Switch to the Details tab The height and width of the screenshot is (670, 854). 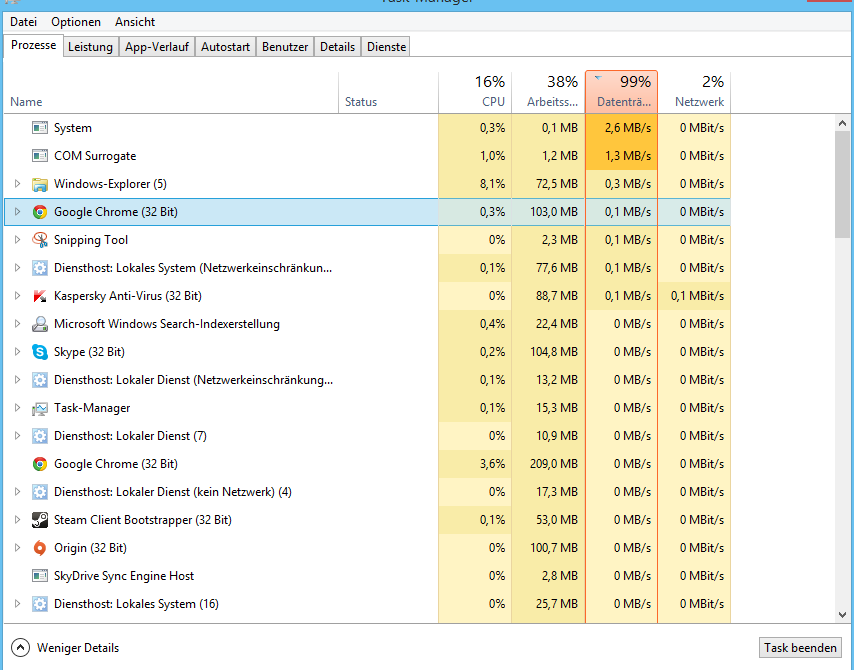(x=338, y=47)
